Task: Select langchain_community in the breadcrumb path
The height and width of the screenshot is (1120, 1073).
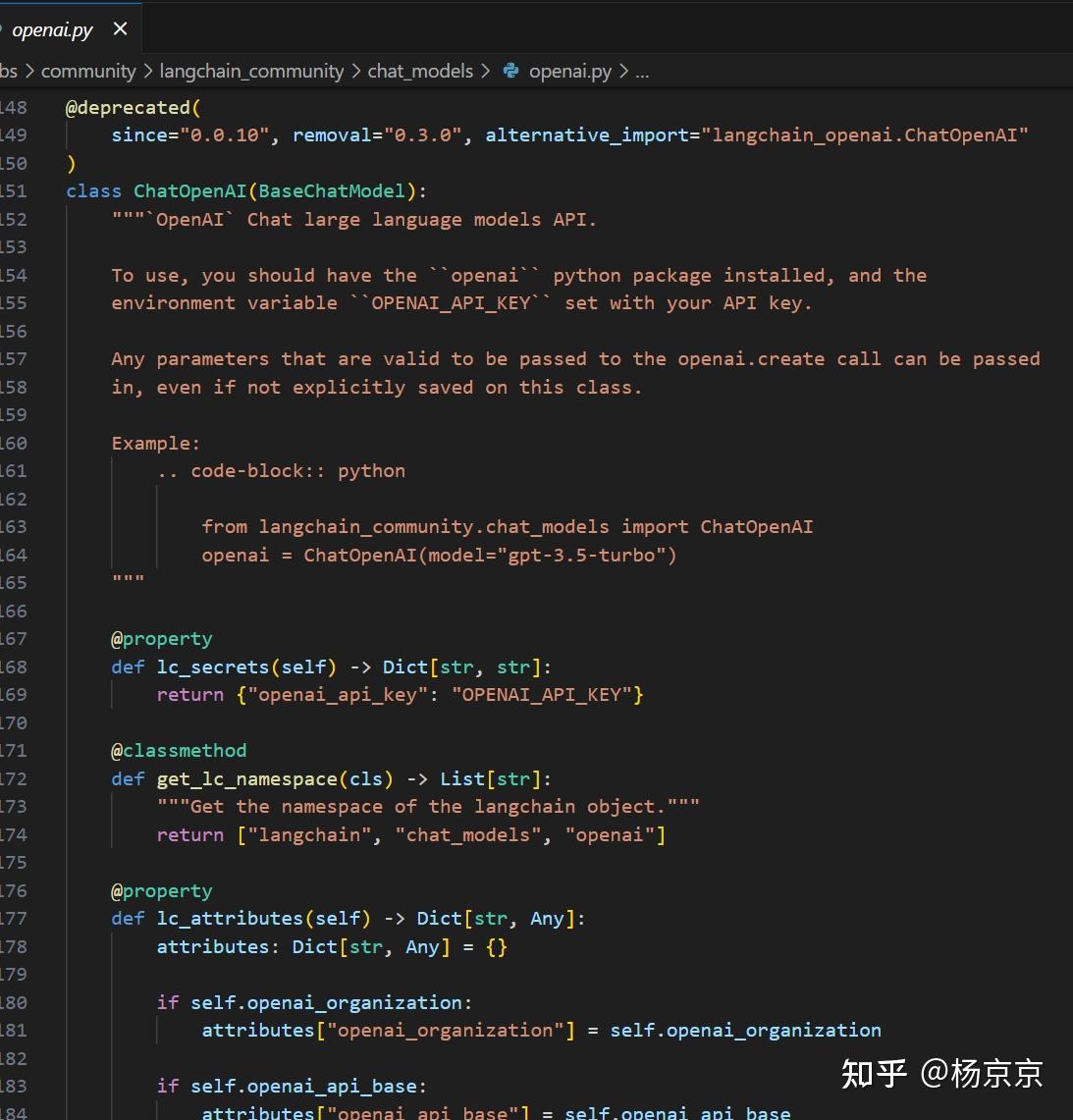Action: 251,71
